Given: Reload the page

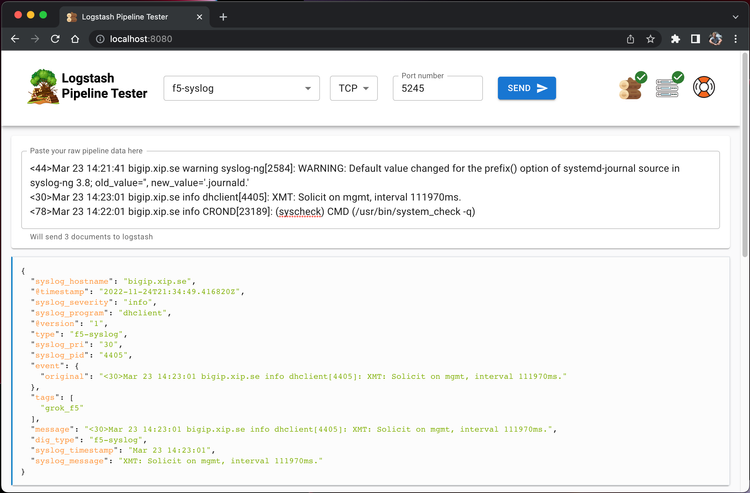Looking at the screenshot, I should [55, 39].
